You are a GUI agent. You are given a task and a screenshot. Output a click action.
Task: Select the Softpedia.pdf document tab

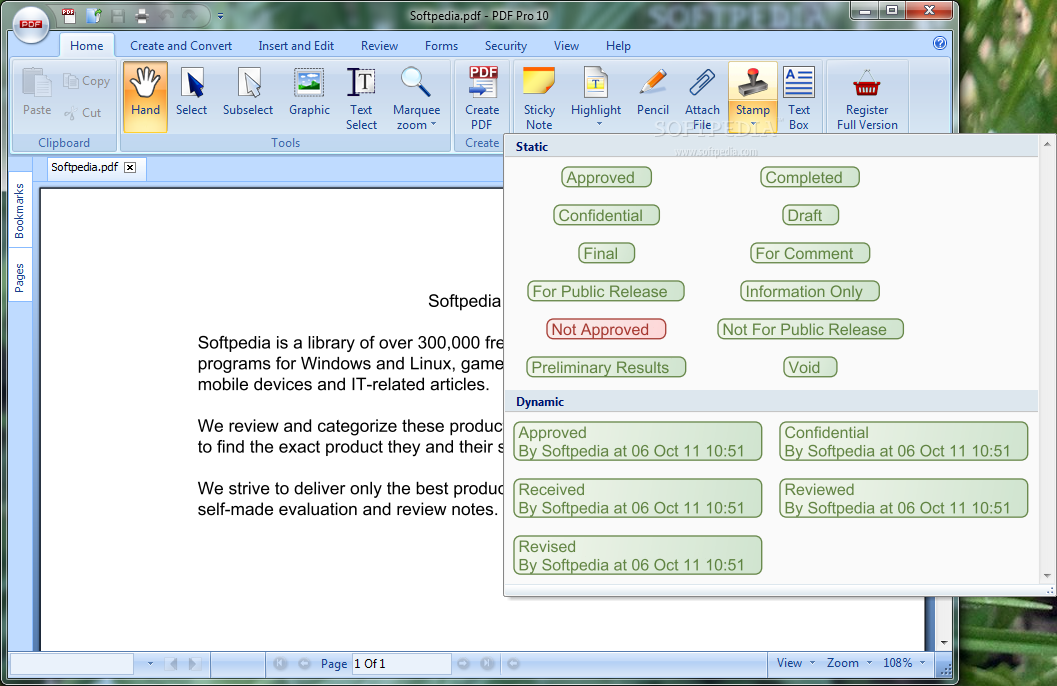coord(84,167)
